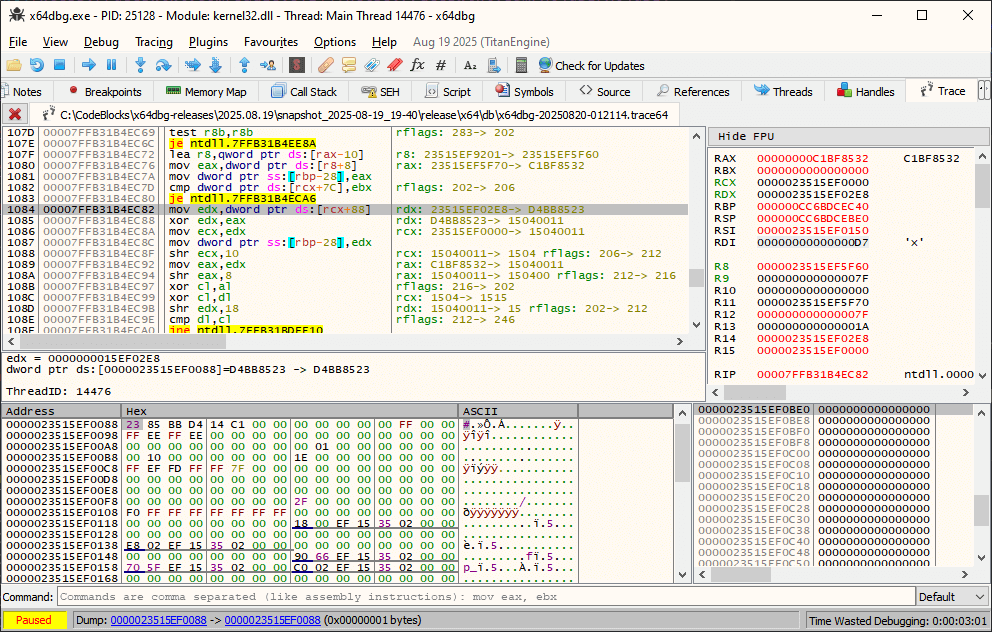Viewport: 992px width, 632px height.
Task: Follow the 0000023515EF0088 dump address link
Action: [x=158, y=620]
